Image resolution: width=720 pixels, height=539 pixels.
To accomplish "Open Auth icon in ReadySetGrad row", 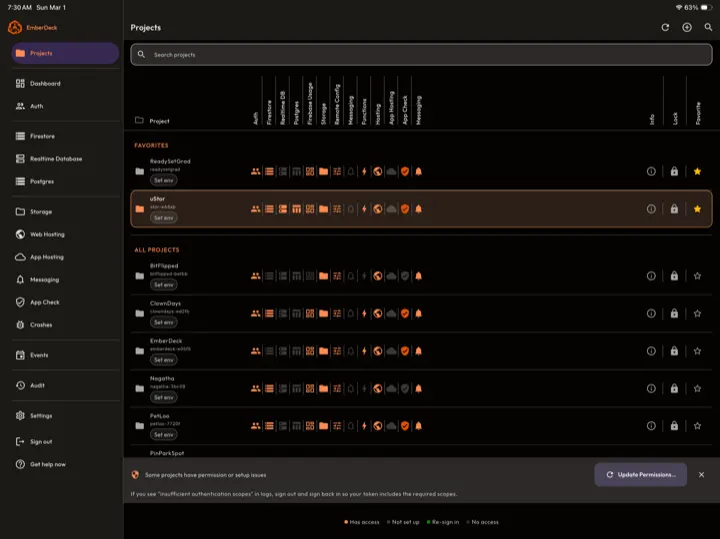I will [256, 171].
